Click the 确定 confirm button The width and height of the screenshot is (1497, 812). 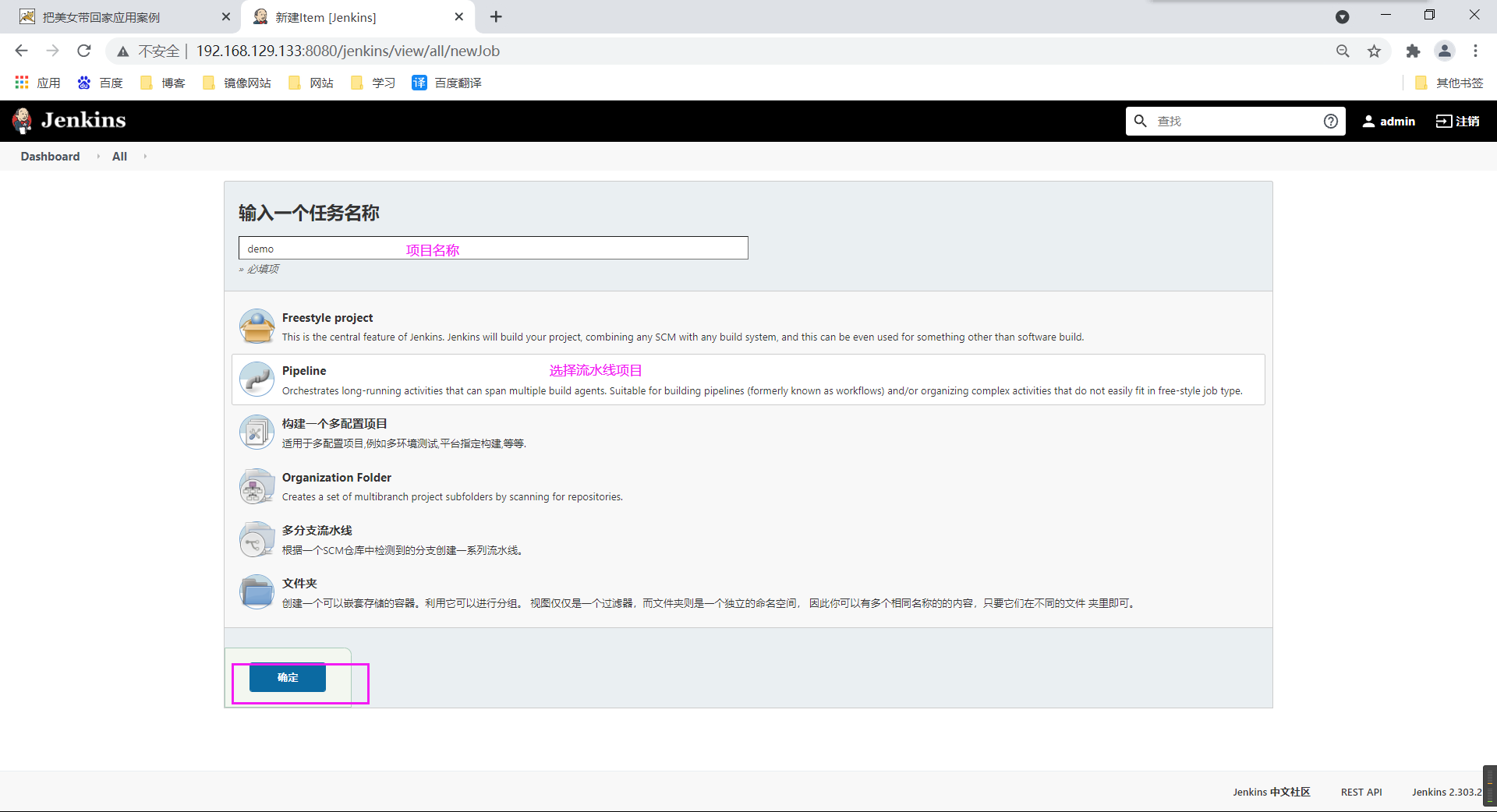pos(288,677)
